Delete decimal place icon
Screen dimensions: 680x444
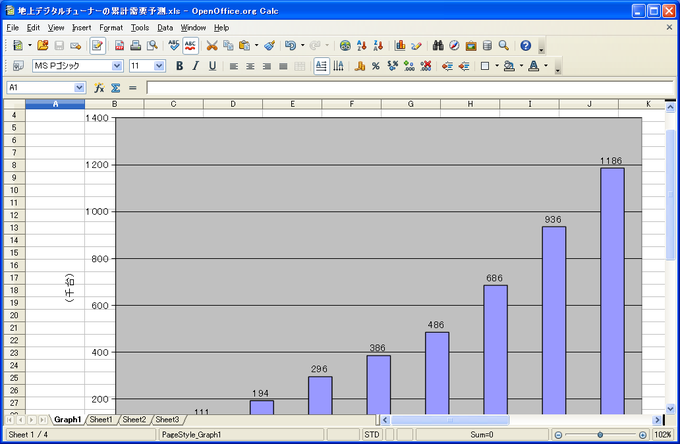[426, 66]
